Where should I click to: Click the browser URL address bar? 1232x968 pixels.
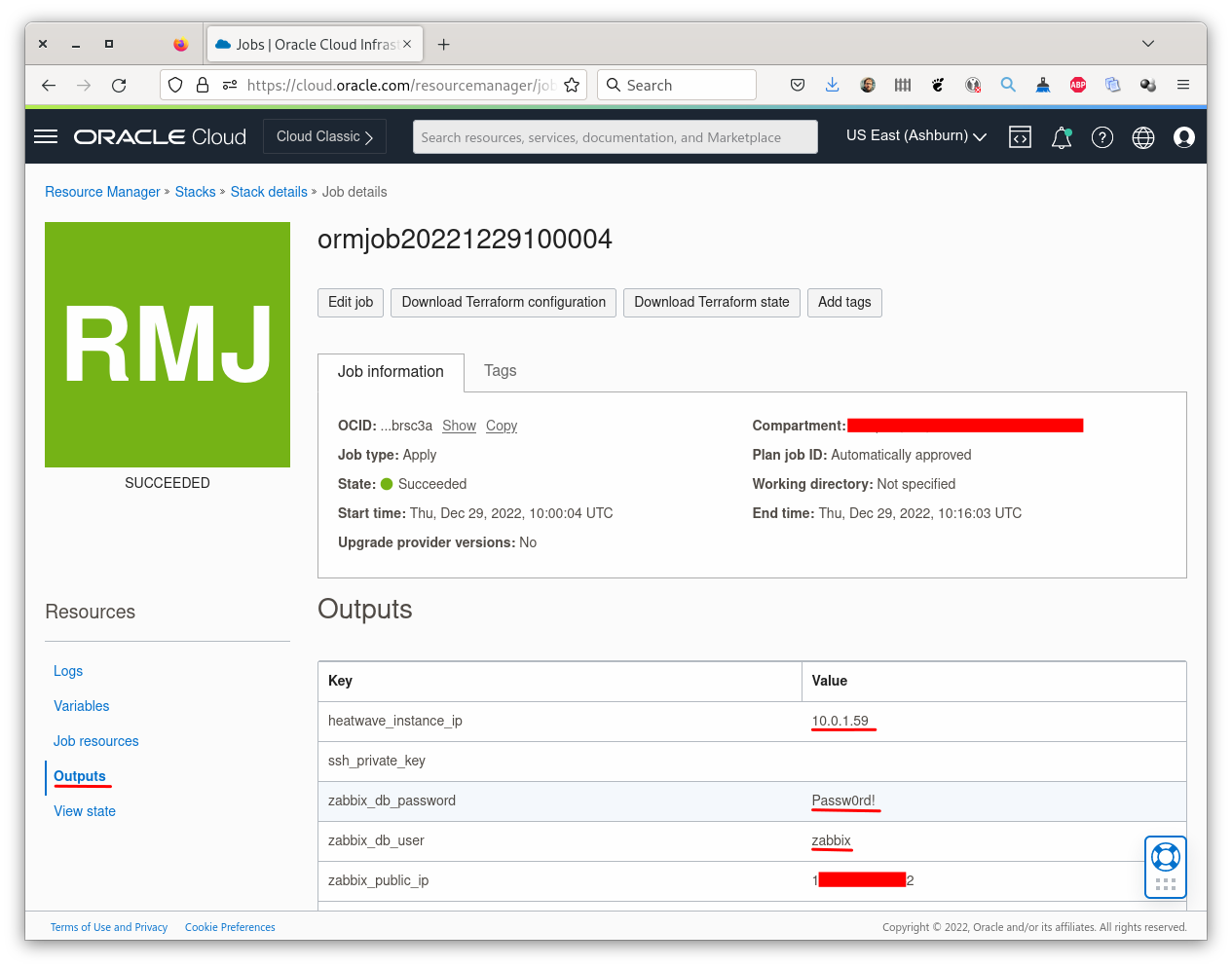[x=373, y=85]
